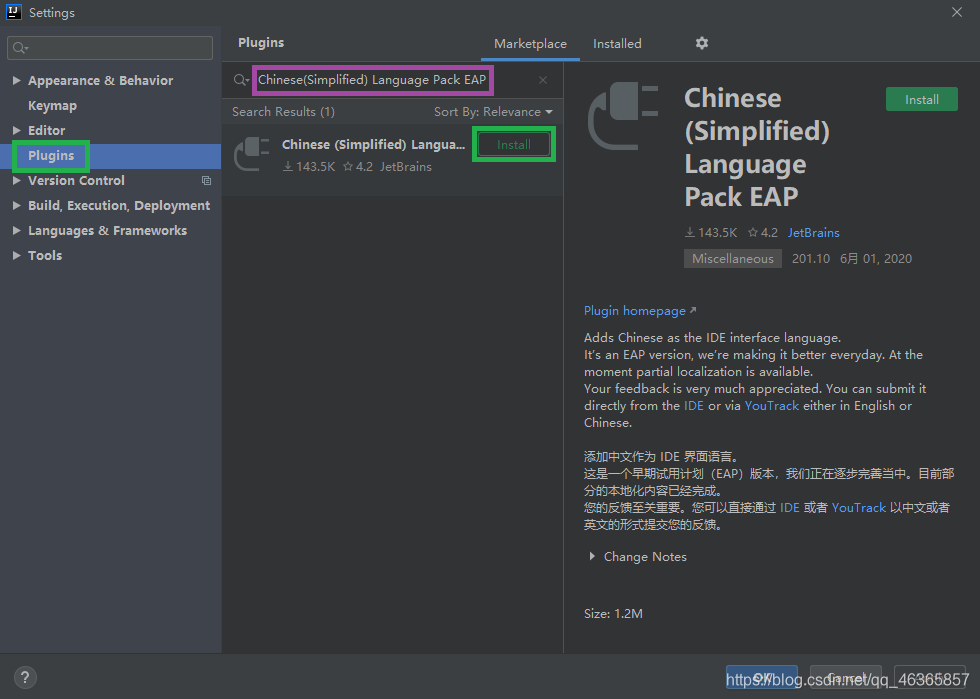The image size is (980, 699).
Task: Close the Settings dialog window
Action: 957,12
